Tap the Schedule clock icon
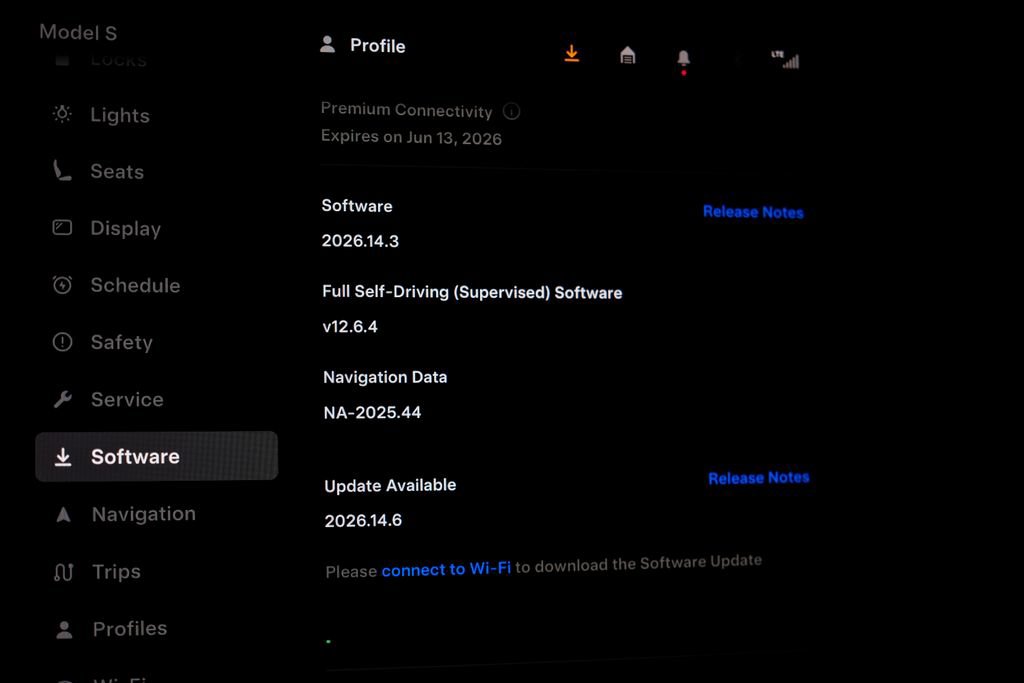 click(62, 285)
